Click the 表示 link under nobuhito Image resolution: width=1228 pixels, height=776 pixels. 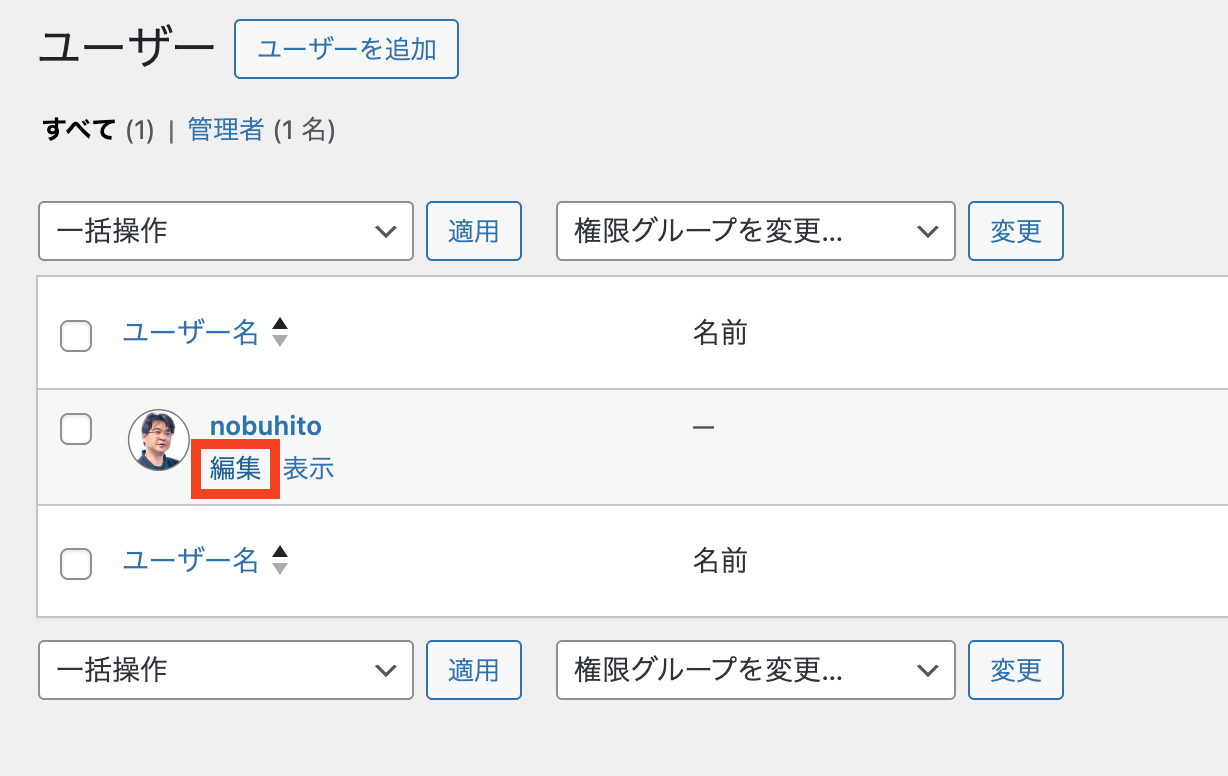tap(308, 468)
